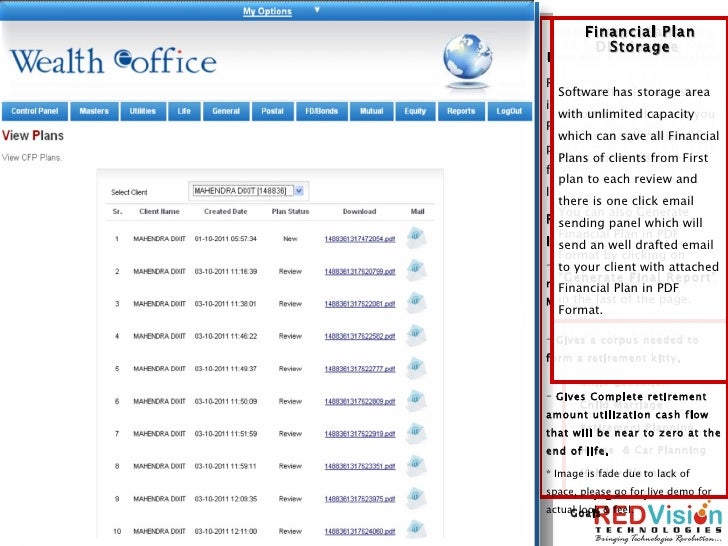The width and height of the screenshot is (728, 546).
Task: Click mail icon for plan row 1
Action: [416, 238]
